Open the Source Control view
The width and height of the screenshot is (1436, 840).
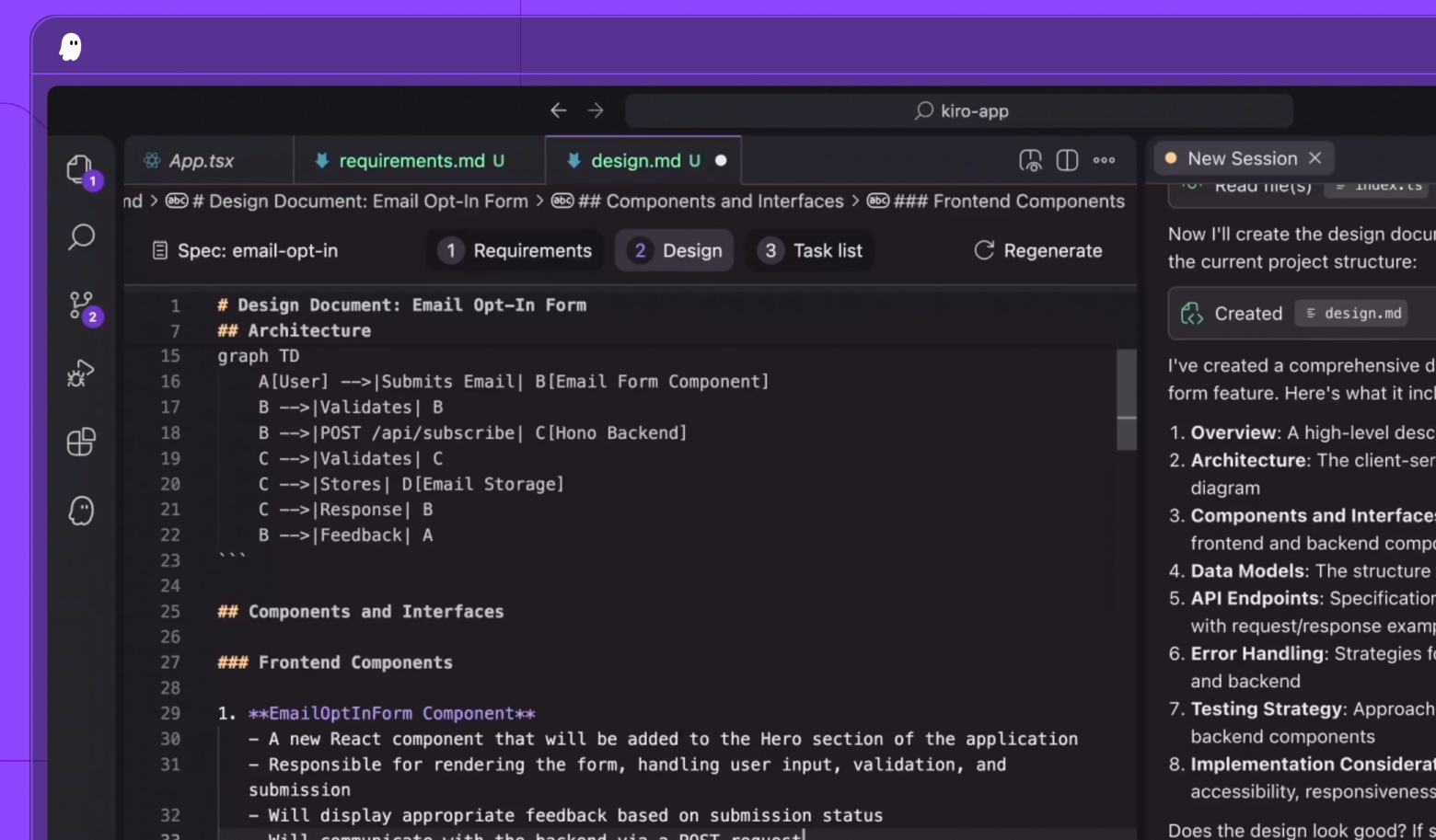[81, 305]
